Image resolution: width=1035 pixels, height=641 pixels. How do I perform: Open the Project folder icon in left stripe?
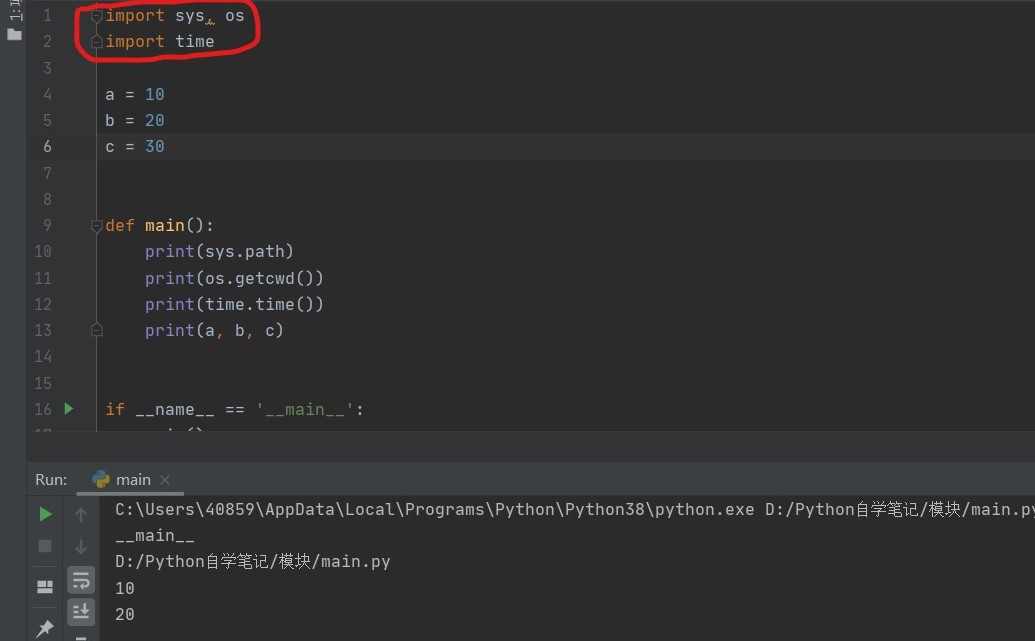pos(15,34)
